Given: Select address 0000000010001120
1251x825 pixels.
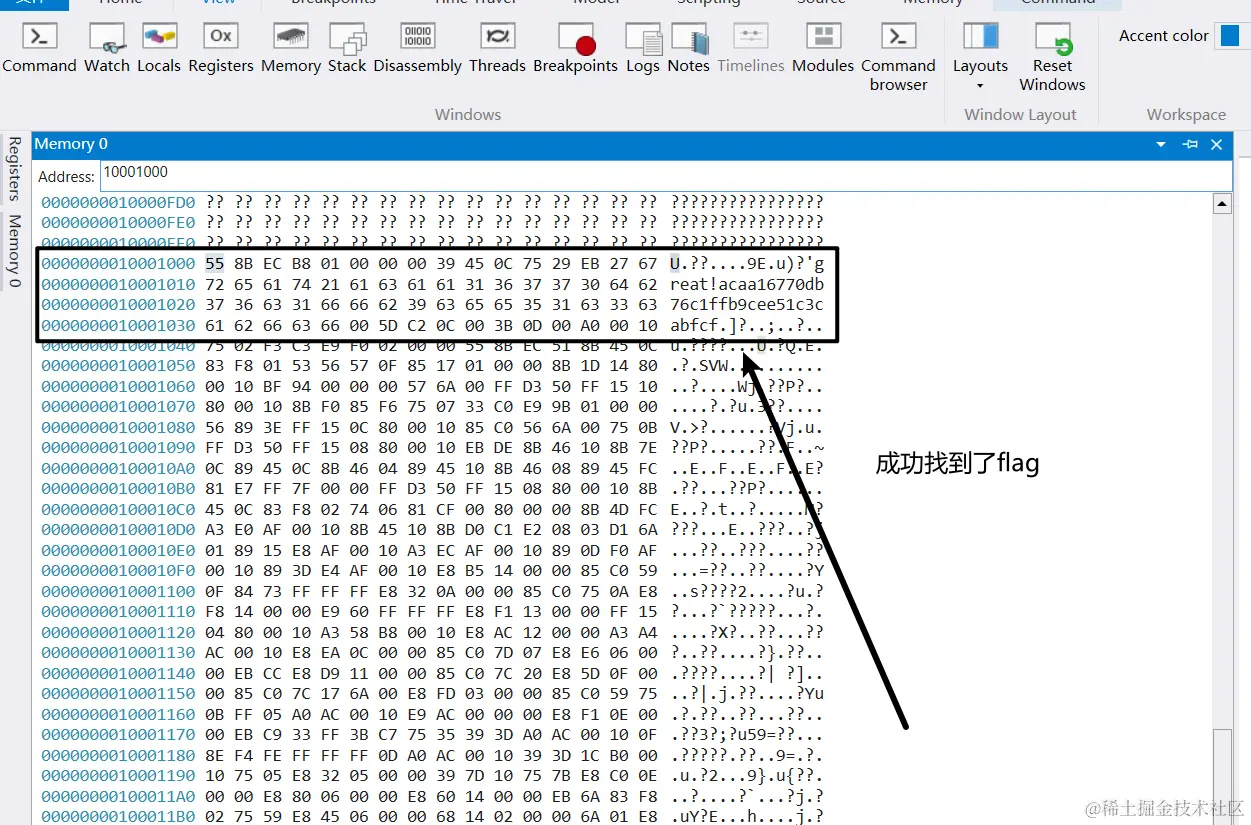Looking at the screenshot, I should click(x=118, y=633).
